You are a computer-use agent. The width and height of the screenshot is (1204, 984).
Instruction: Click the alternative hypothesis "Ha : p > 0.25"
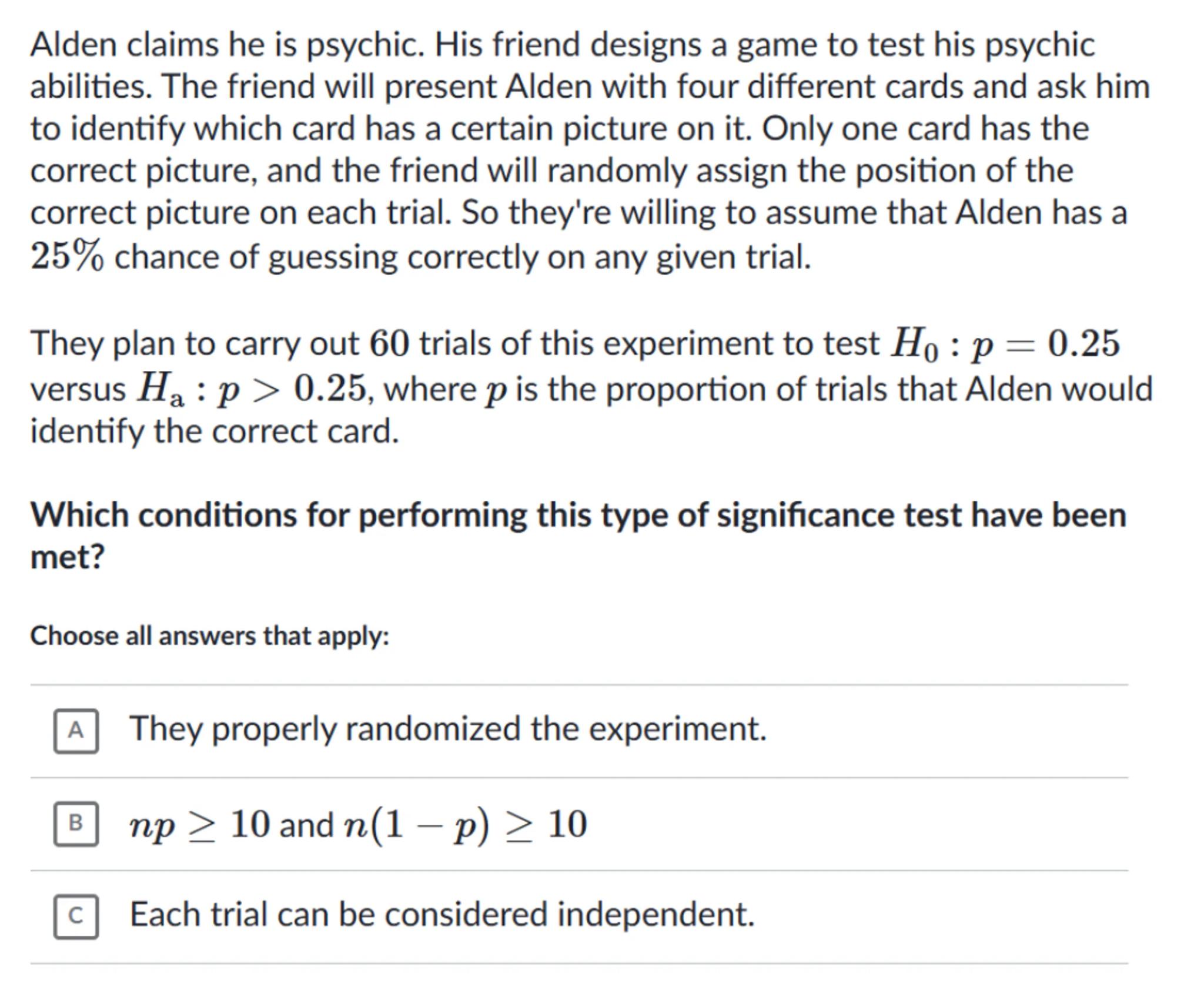[252, 390]
